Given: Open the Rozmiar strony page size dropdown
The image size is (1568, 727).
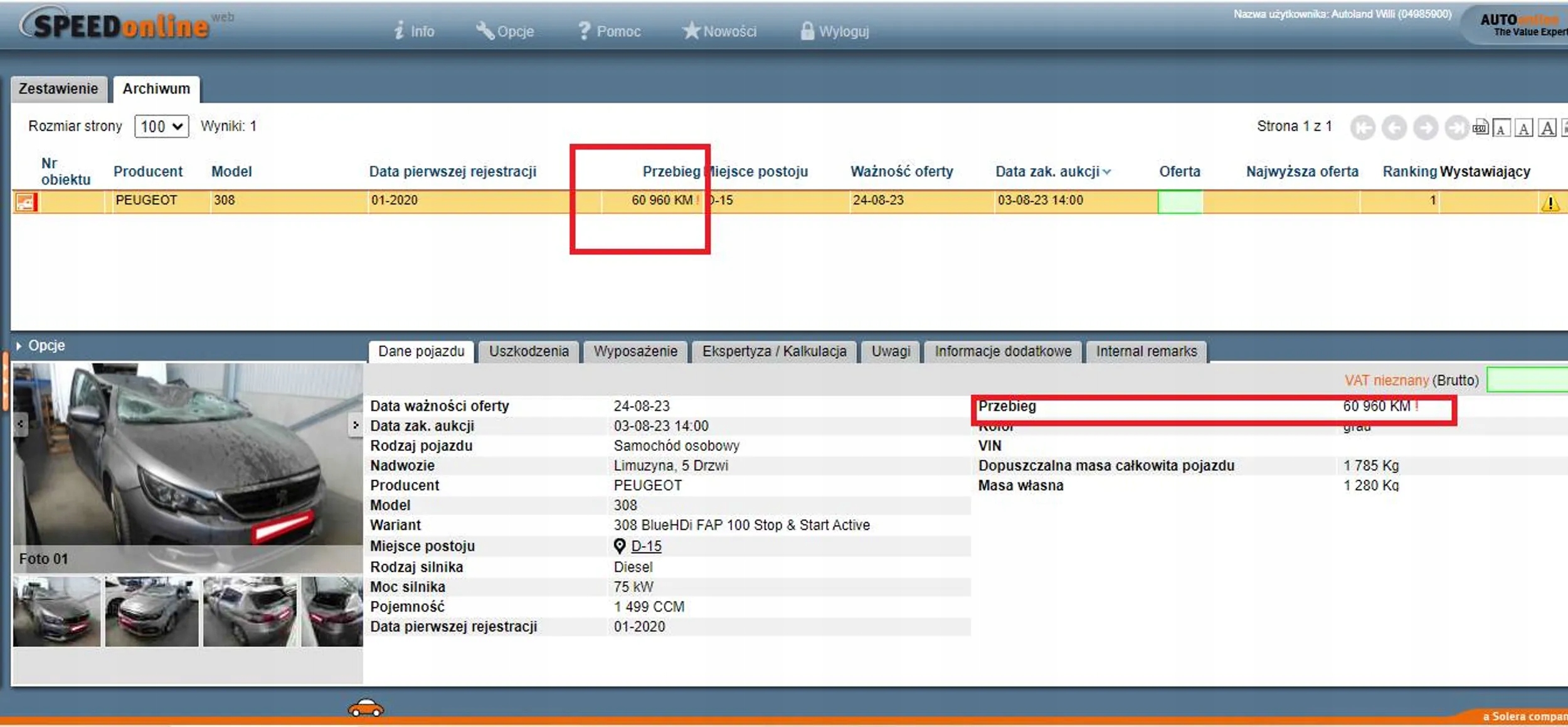Looking at the screenshot, I should tap(161, 126).
